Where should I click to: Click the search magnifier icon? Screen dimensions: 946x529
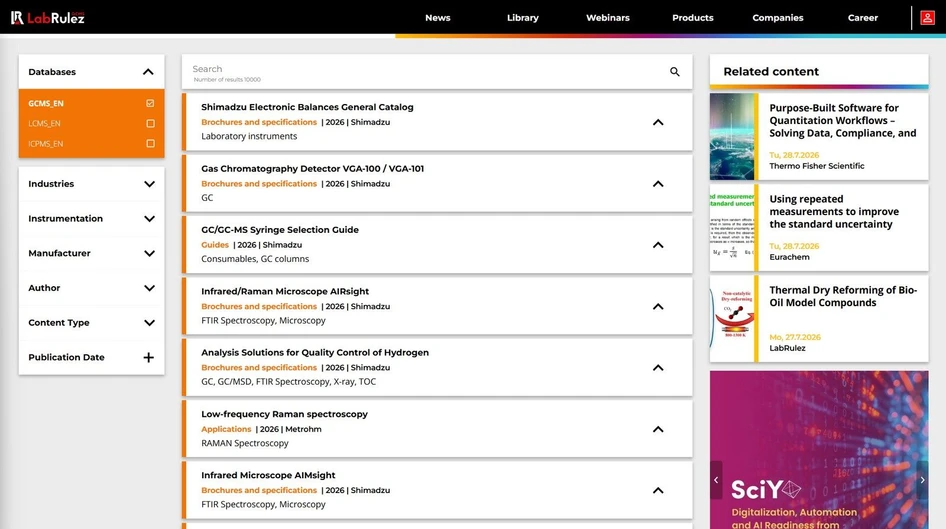point(675,72)
